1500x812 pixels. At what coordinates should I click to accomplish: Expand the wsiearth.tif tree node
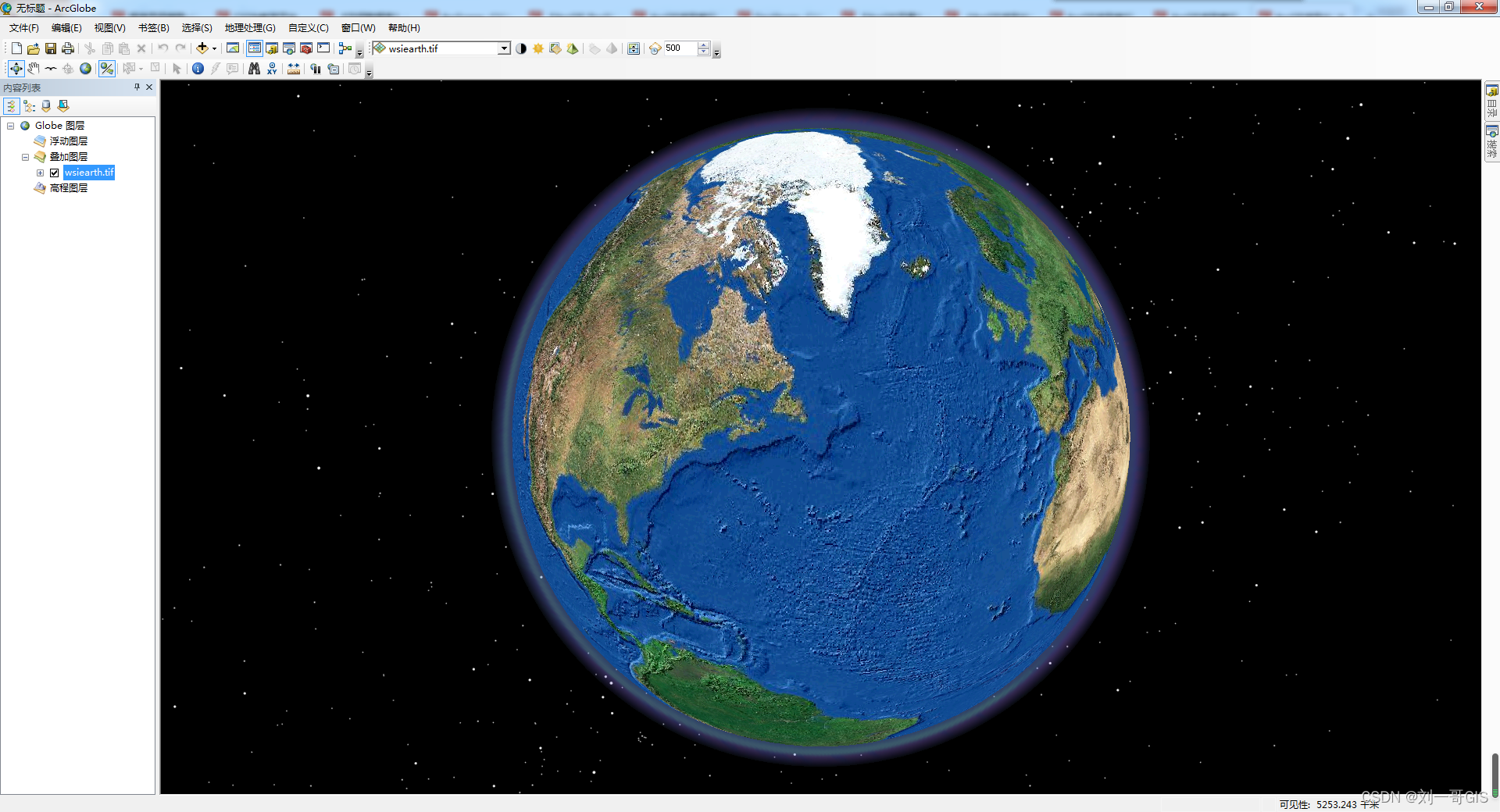pyautogui.click(x=41, y=173)
